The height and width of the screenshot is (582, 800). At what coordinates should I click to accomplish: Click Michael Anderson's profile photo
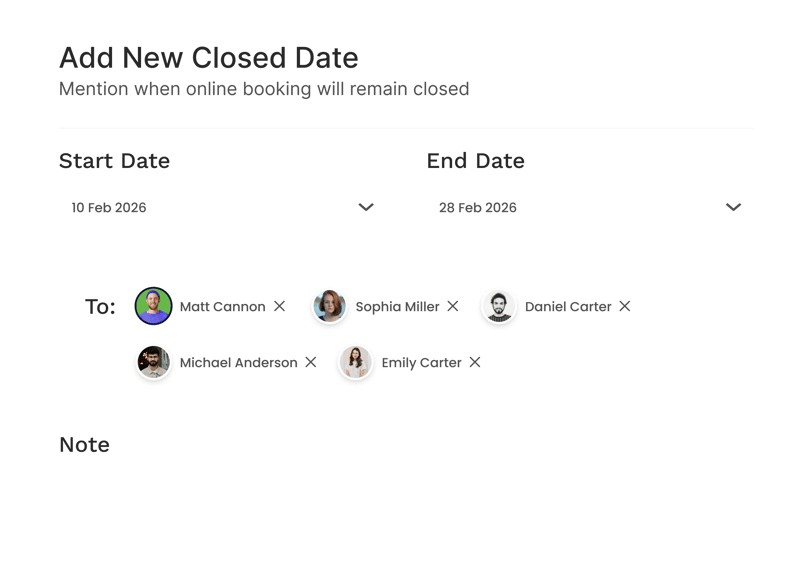[154, 362]
